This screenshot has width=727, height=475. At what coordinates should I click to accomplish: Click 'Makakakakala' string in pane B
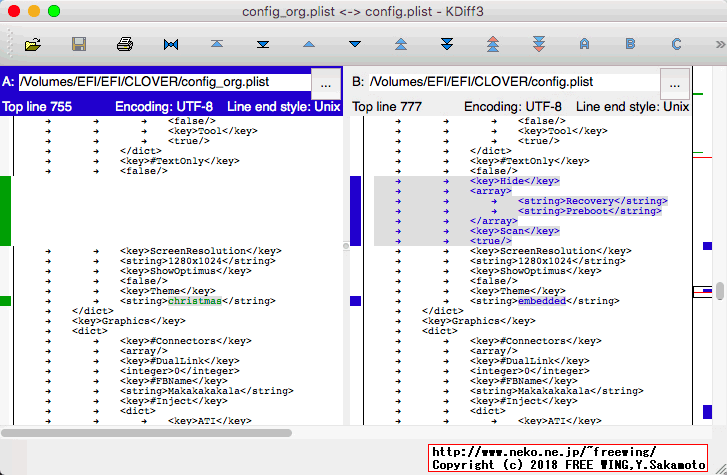pyautogui.click(x=554, y=391)
